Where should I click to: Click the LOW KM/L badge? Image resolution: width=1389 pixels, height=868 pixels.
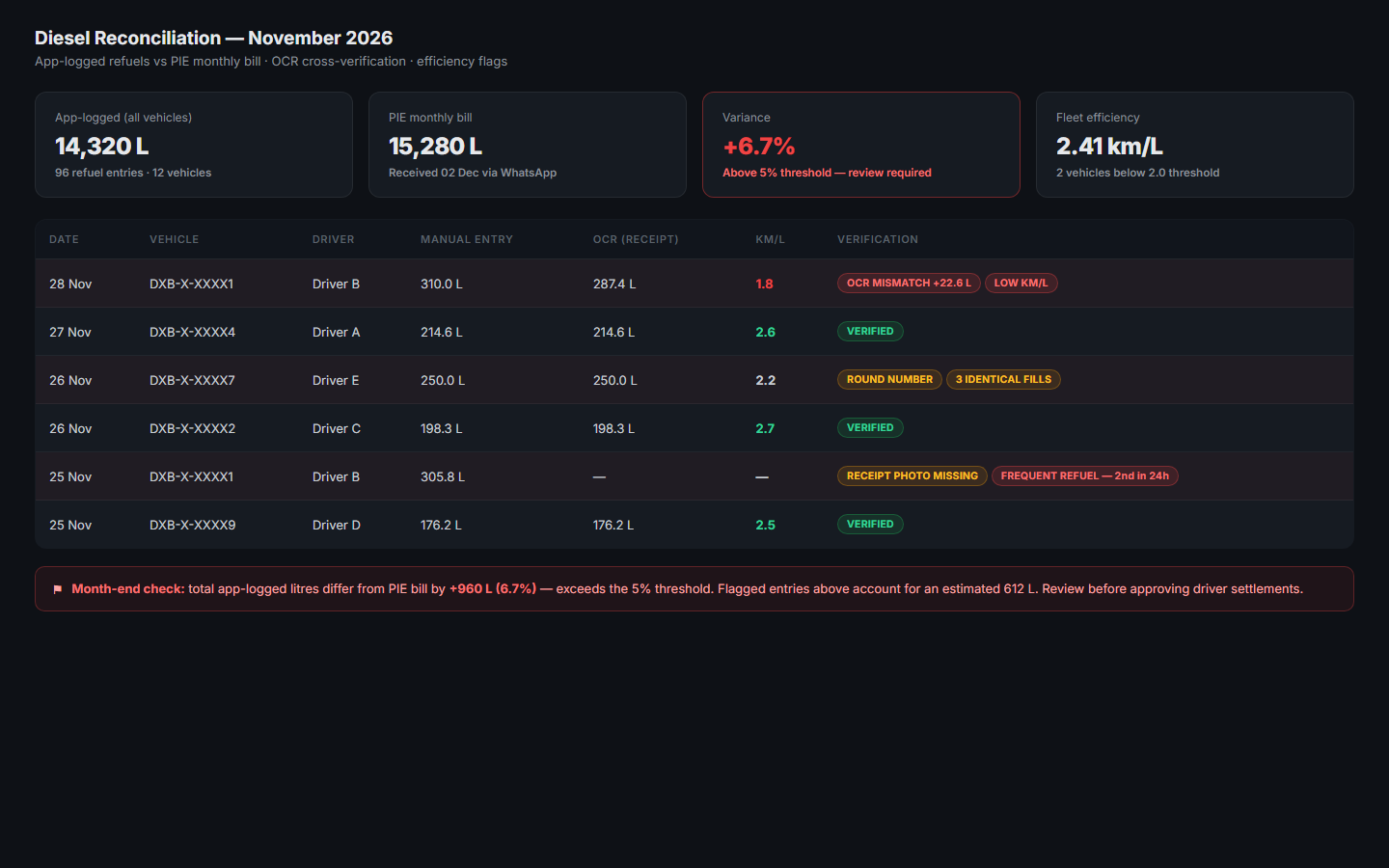click(x=1021, y=283)
